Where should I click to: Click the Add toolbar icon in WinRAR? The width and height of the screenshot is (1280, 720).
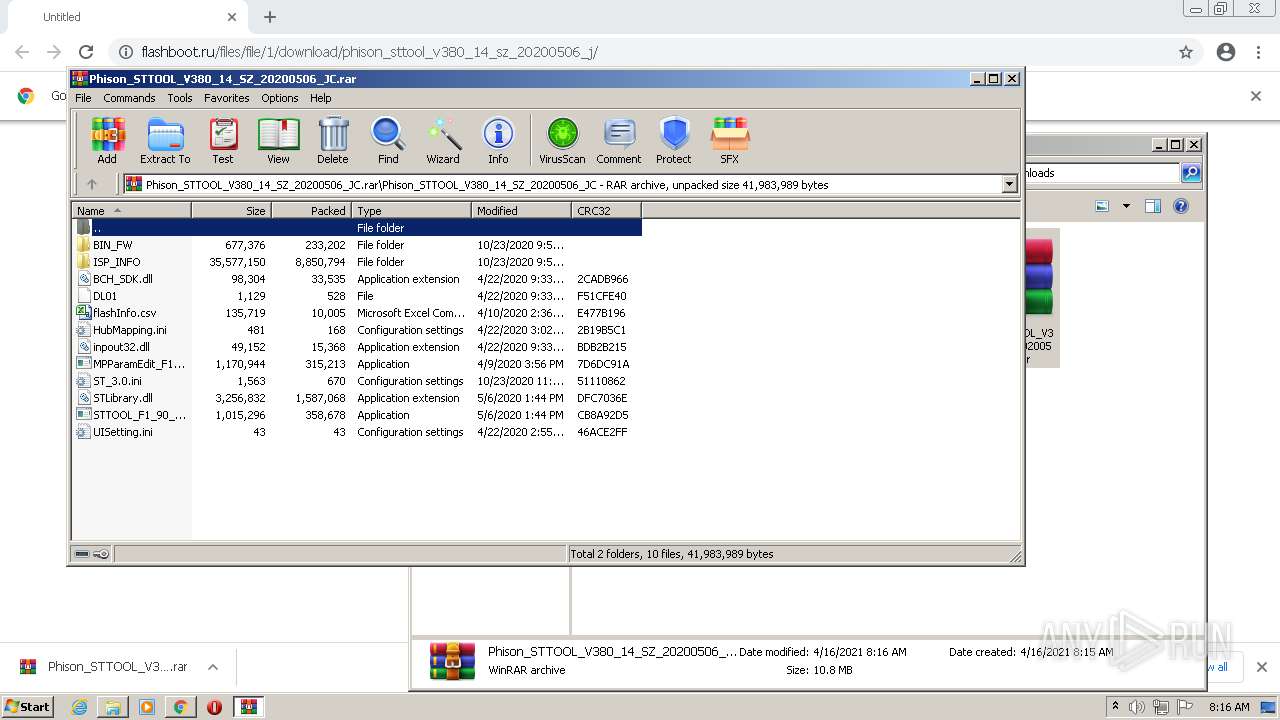(107, 140)
